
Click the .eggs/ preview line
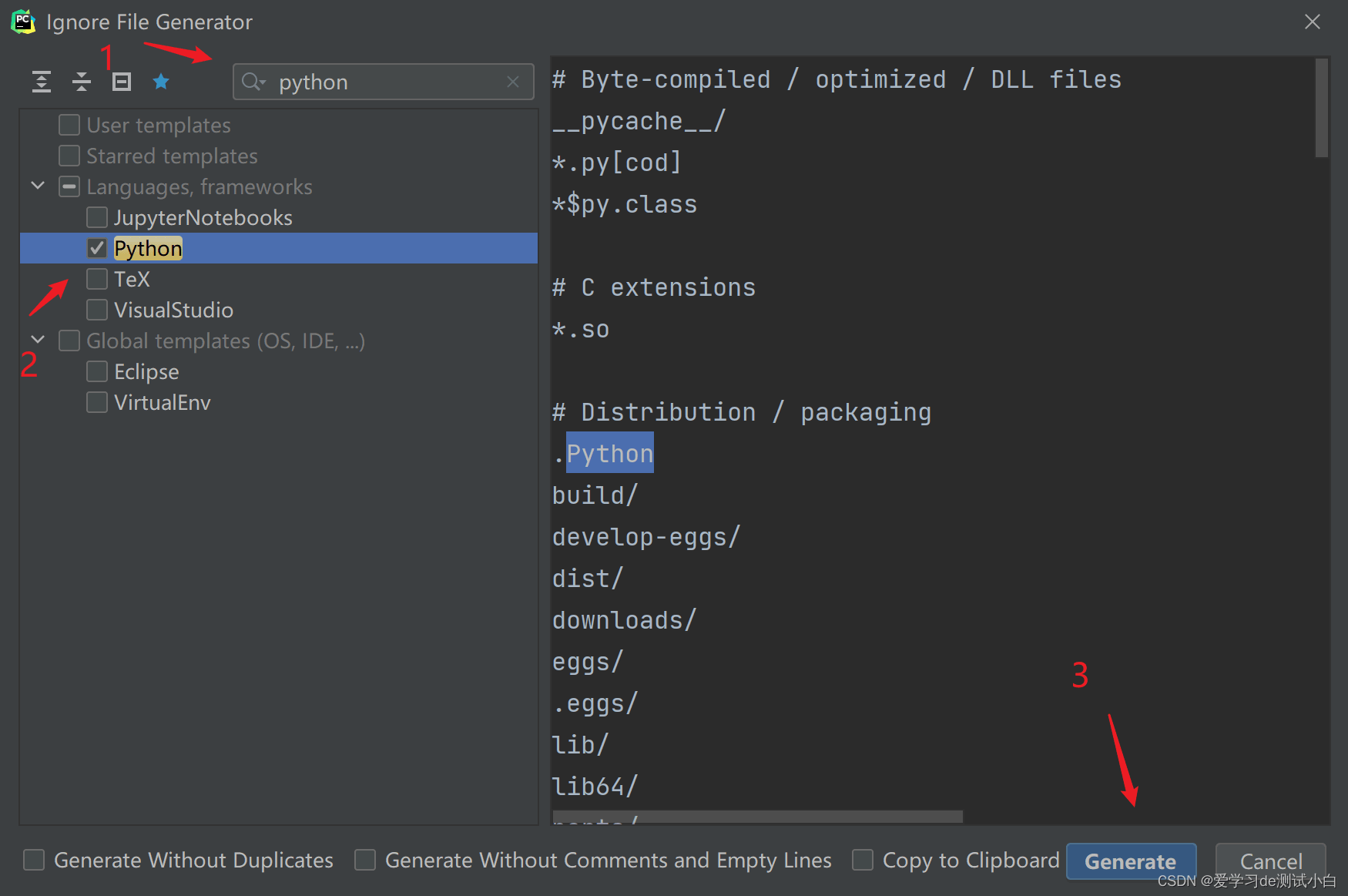[595, 703]
